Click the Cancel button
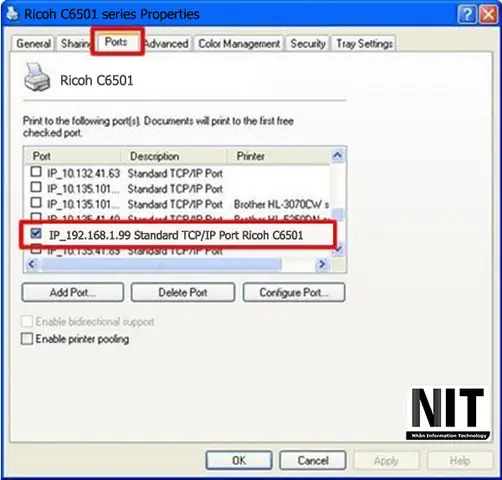The image size is (502, 480). 313,461
